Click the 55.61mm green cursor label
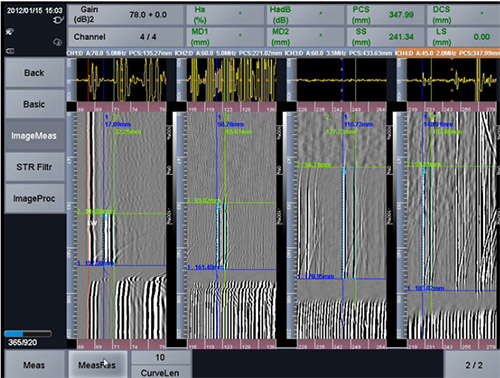 pyautogui.click(x=239, y=132)
